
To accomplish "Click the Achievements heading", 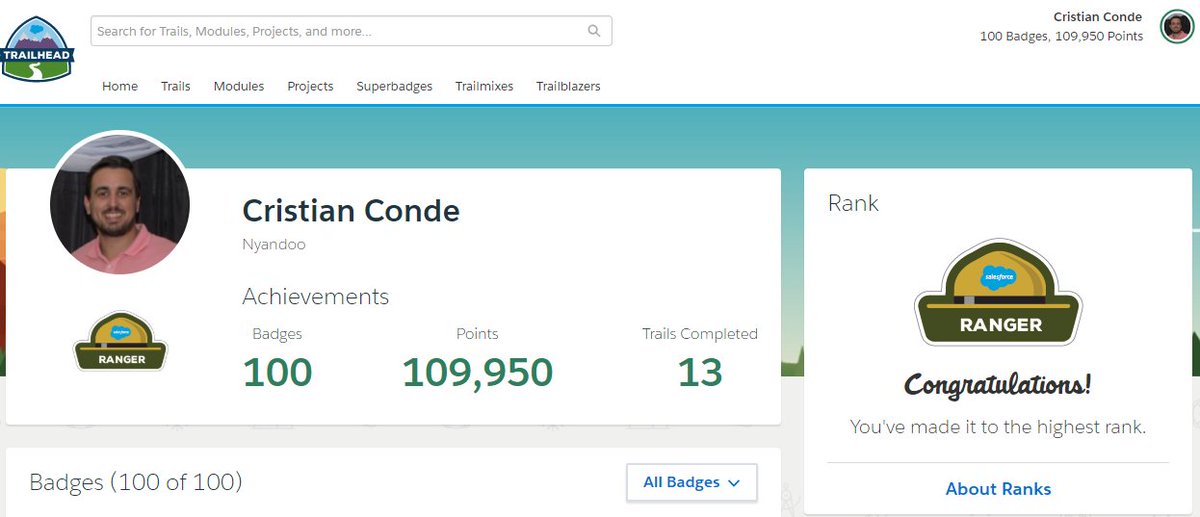I will click(315, 297).
